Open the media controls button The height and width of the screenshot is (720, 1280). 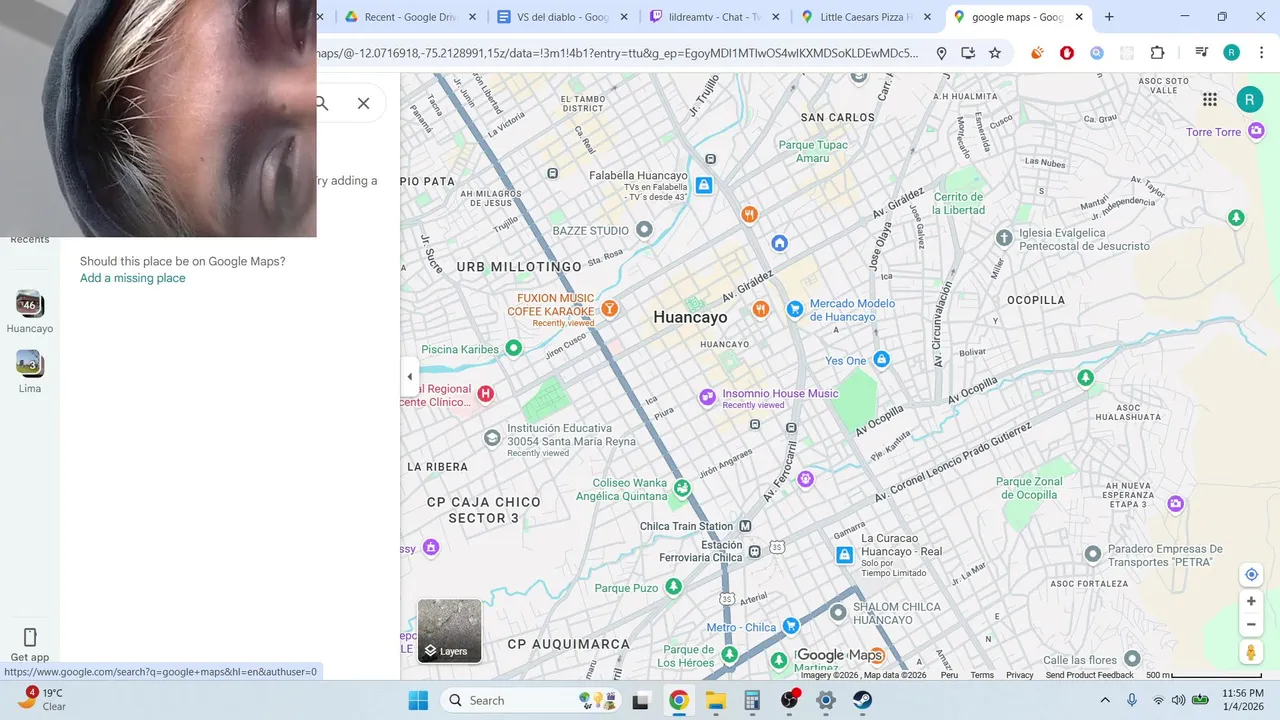1202,53
